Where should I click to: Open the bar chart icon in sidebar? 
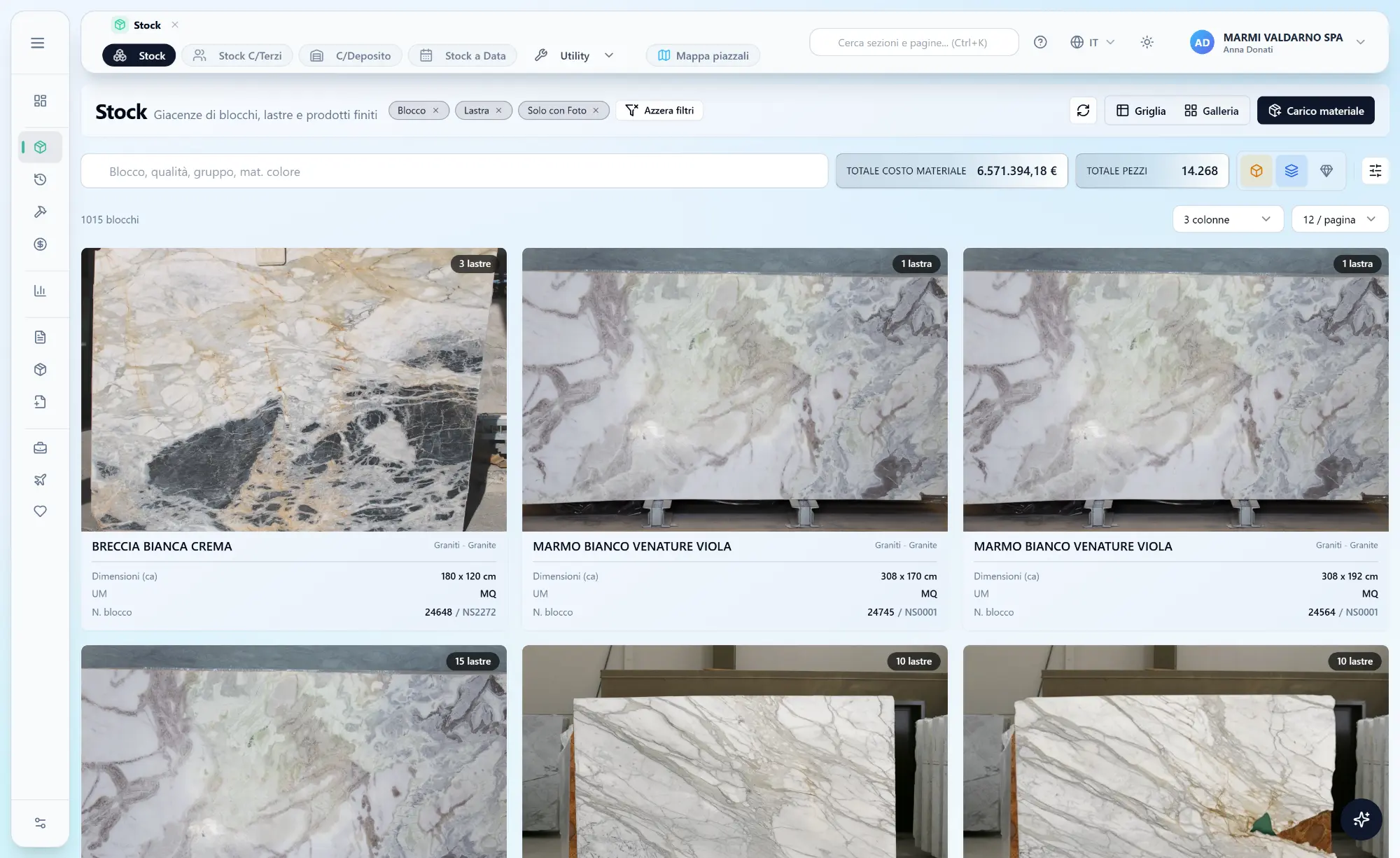coord(40,291)
